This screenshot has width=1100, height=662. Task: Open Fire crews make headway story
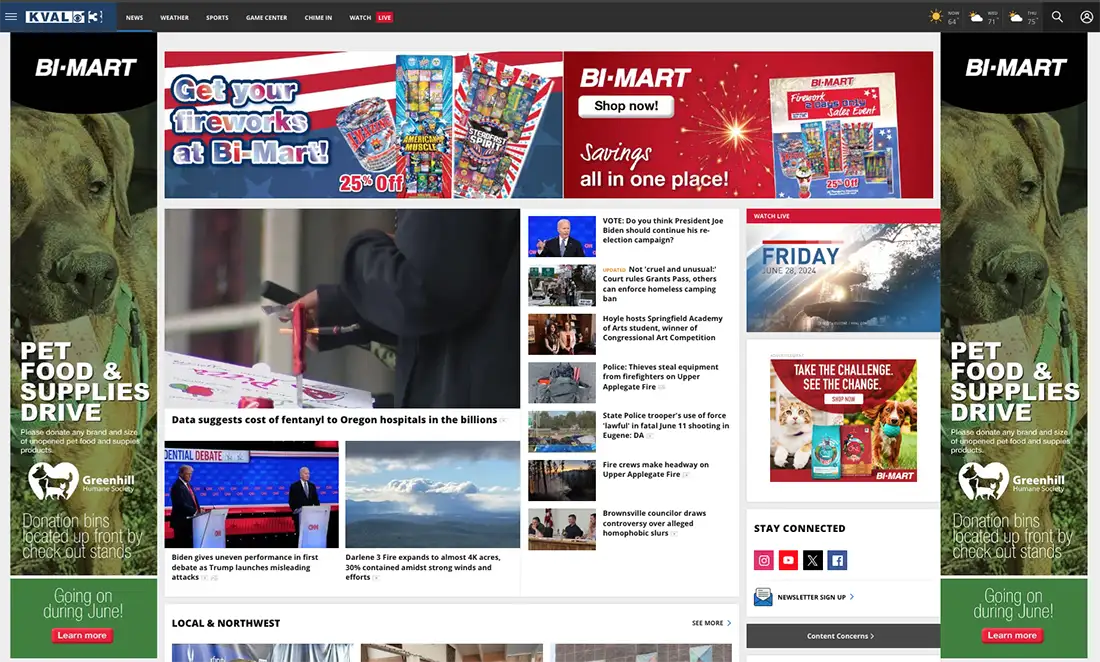tap(655, 469)
